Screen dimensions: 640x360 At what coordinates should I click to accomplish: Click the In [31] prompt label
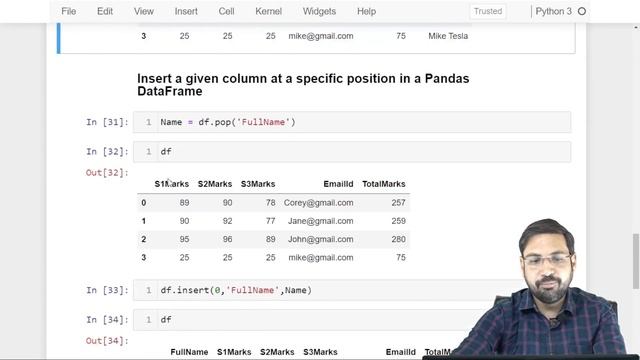pyautogui.click(x=107, y=122)
